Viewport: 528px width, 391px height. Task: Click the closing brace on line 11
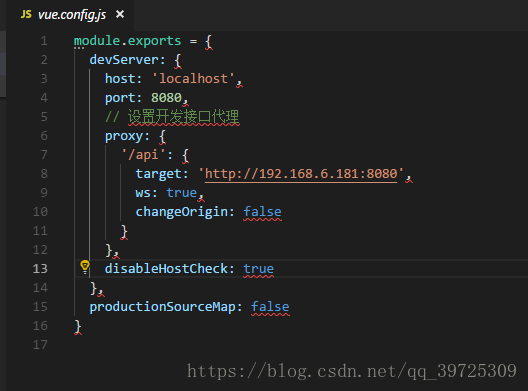(124, 231)
